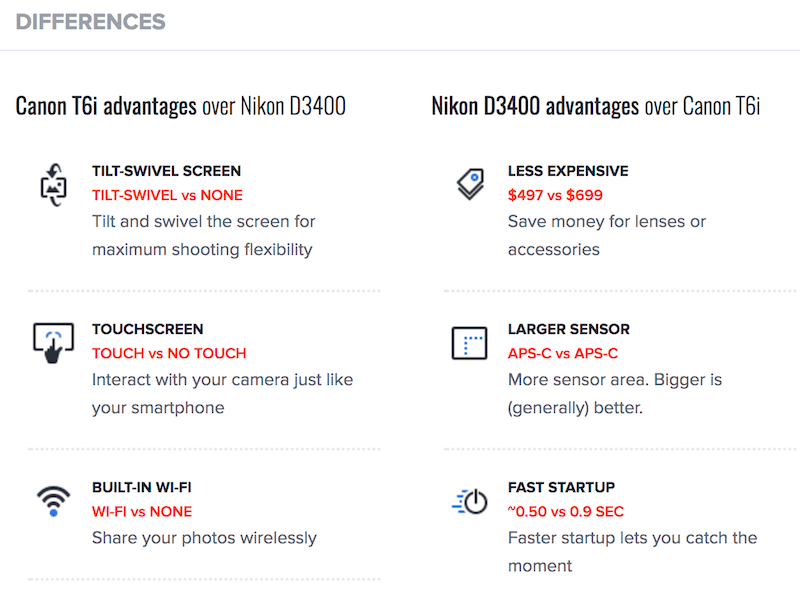
Task: Click the Canon T6i advantages heading
Action: [181, 105]
